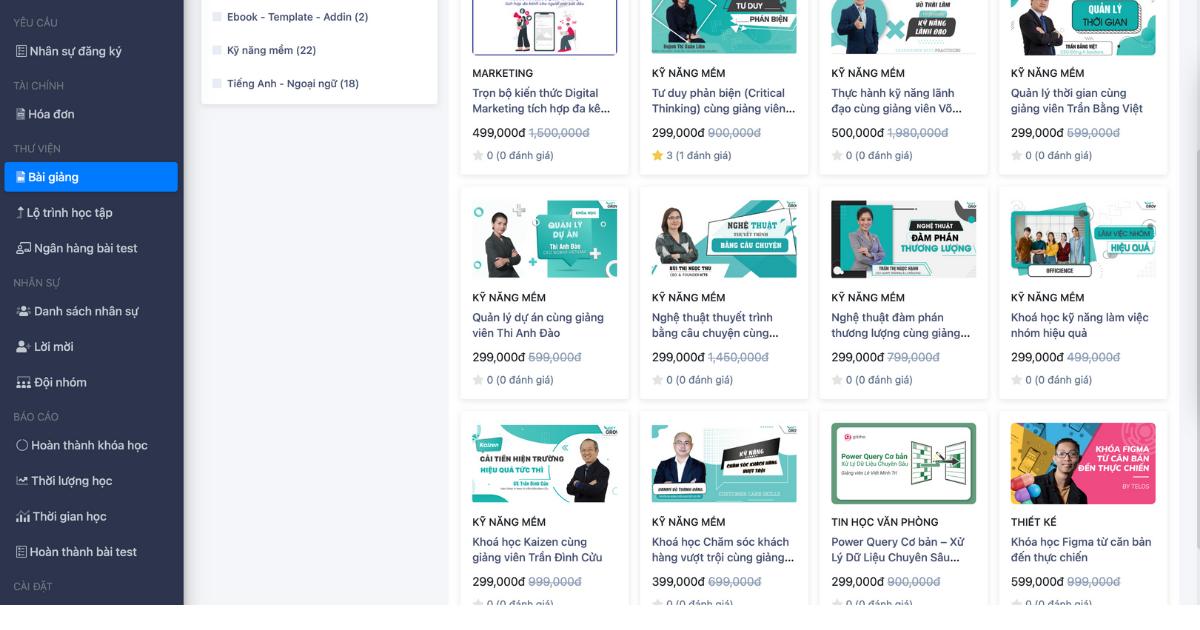1200x630 pixels.
Task: Click the Khóa Figma course thumbnail
Action: 1083,463
